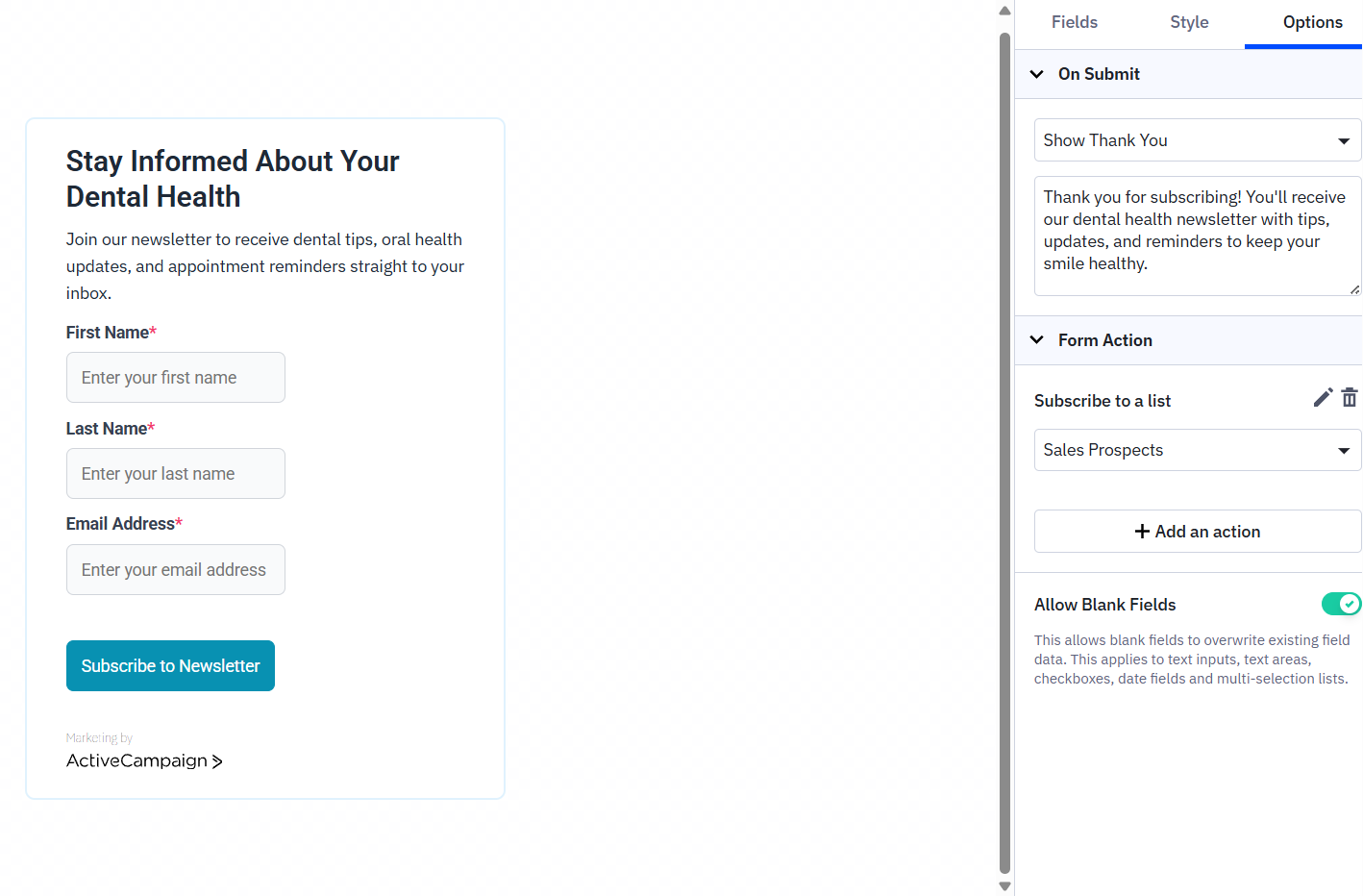1363x896 pixels.
Task: Click the First Name input field
Action: 175,377
